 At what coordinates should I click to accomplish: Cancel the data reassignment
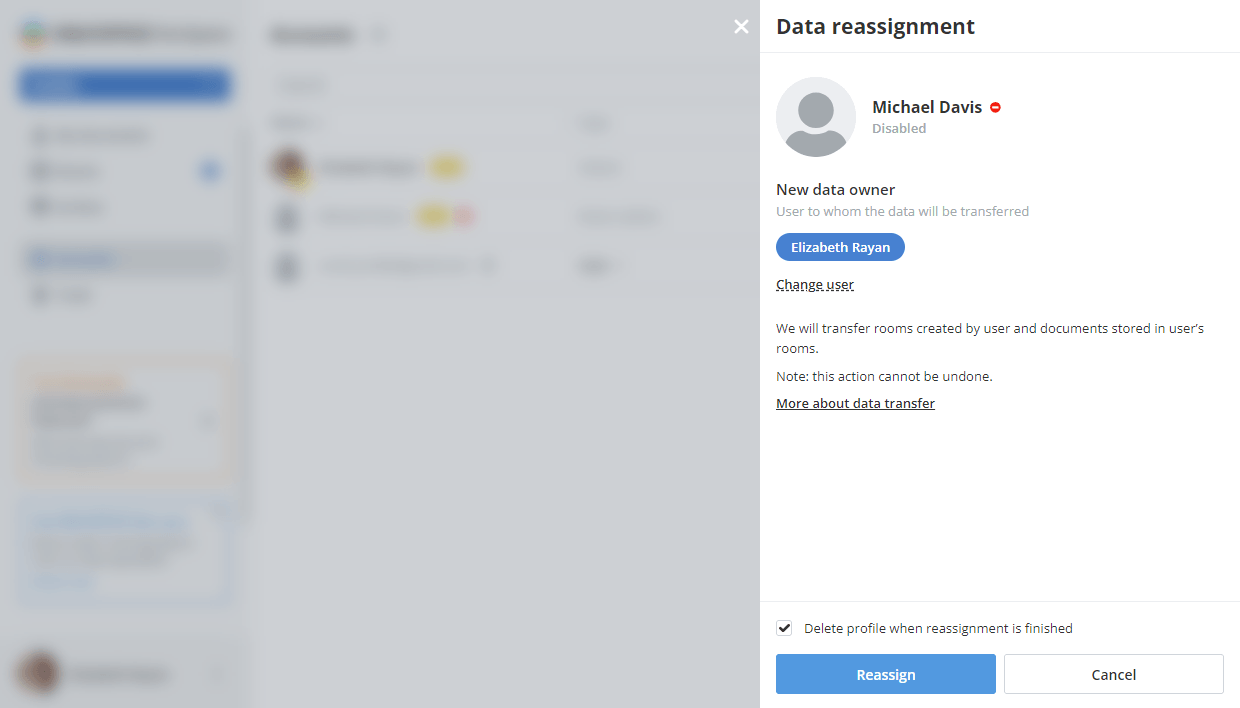click(1113, 674)
